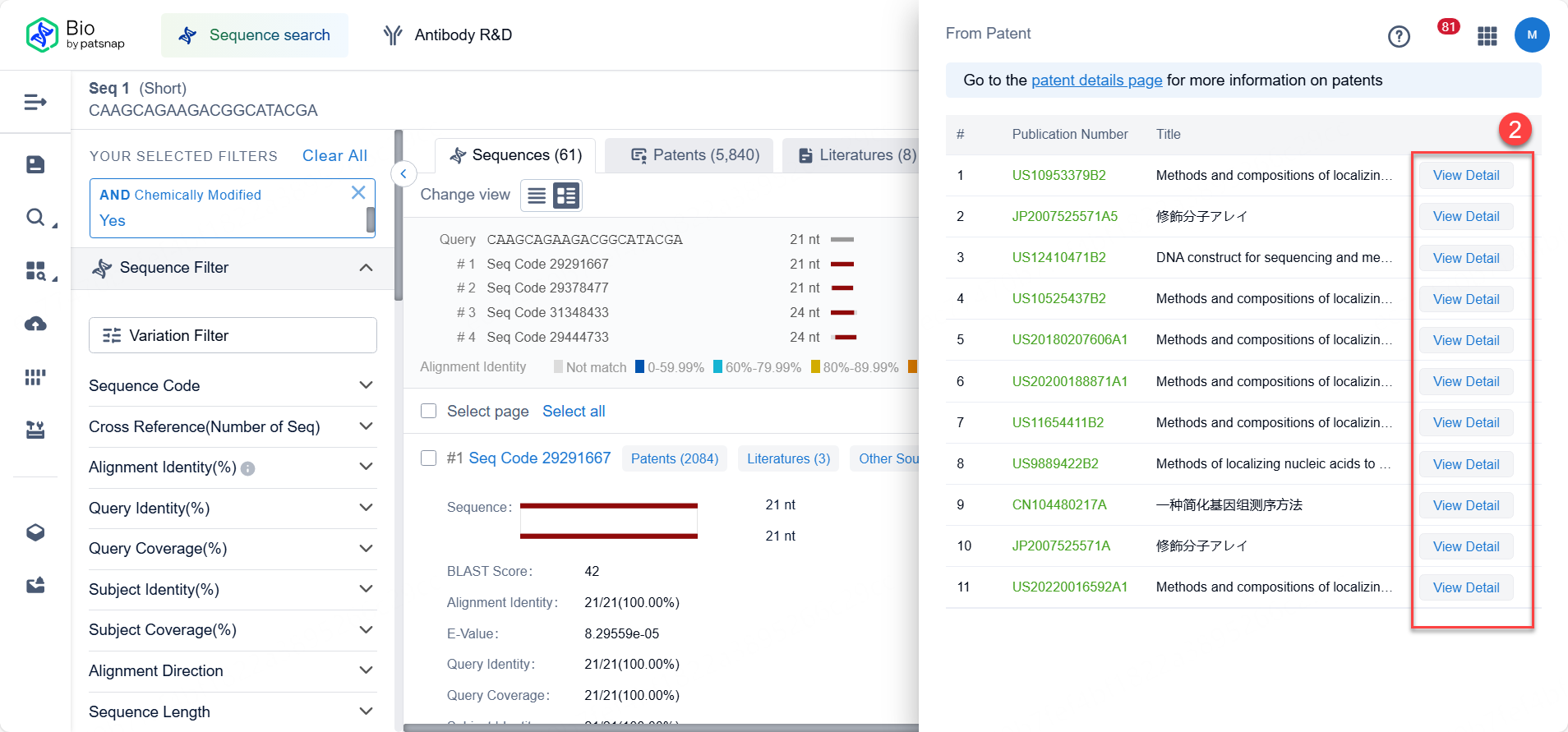Expand the Sequence Code filter
1568x732 pixels.
coord(366,385)
